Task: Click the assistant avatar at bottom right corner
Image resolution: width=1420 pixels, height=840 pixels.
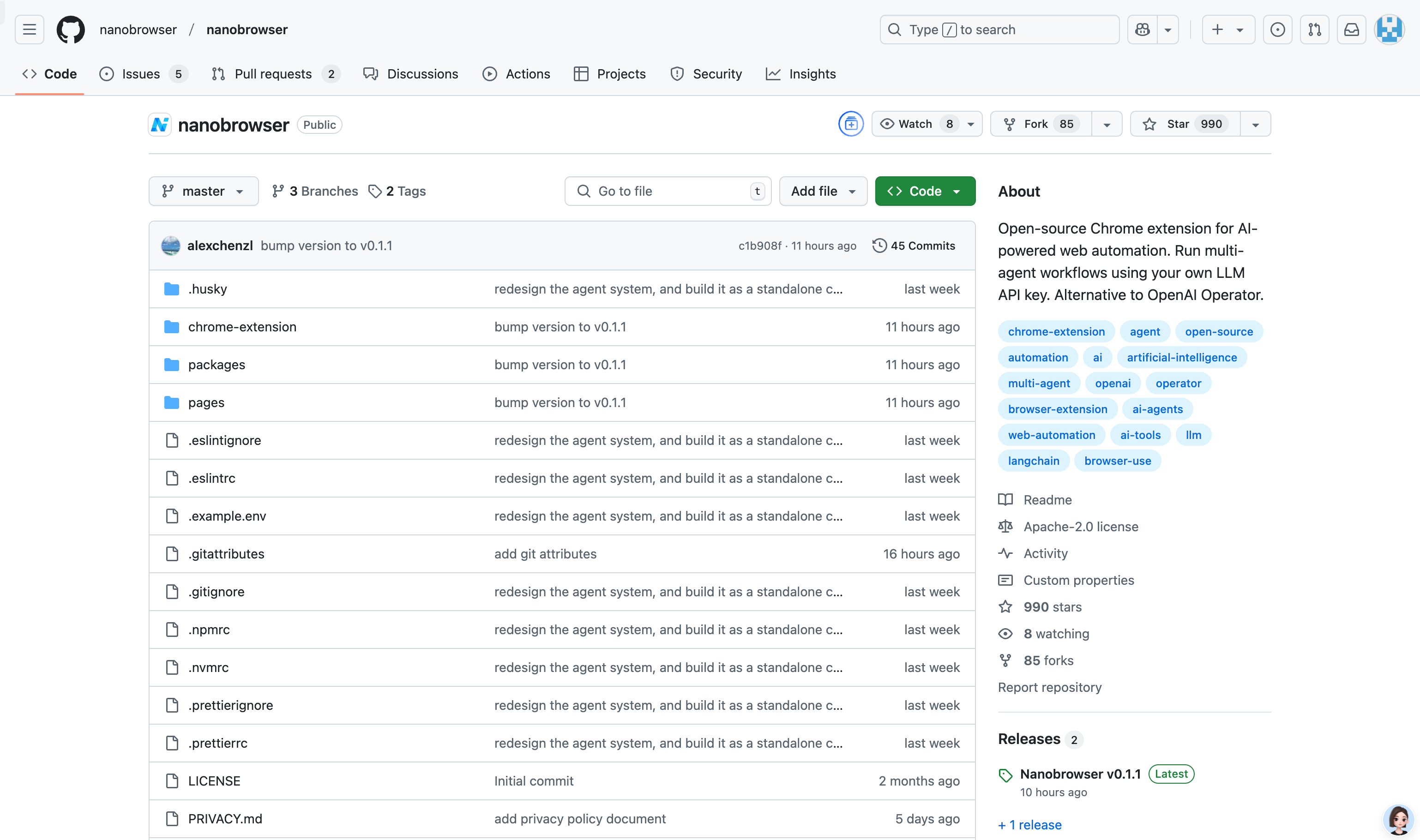Action: pos(1398,820)
